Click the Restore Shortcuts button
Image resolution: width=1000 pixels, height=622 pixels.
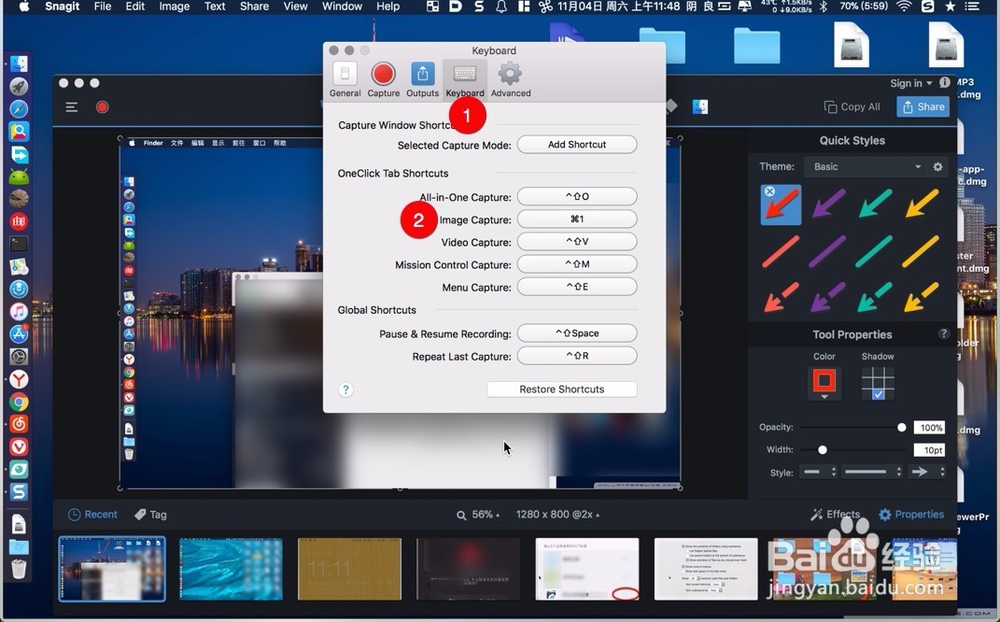pyautogui.click(x=561, y=389)
